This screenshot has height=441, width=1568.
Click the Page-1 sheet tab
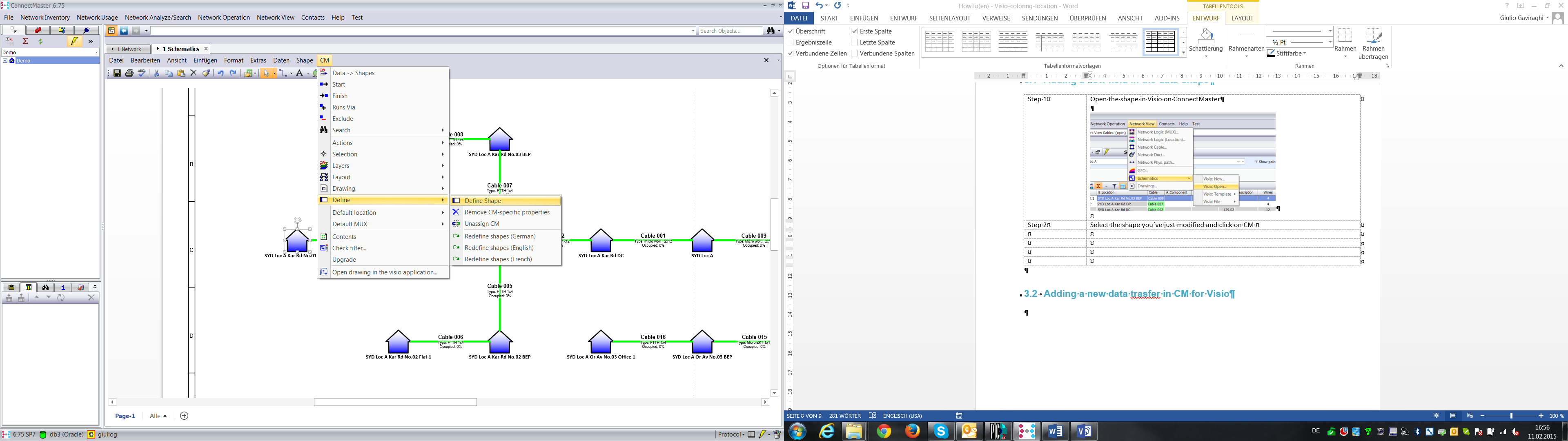125,416
